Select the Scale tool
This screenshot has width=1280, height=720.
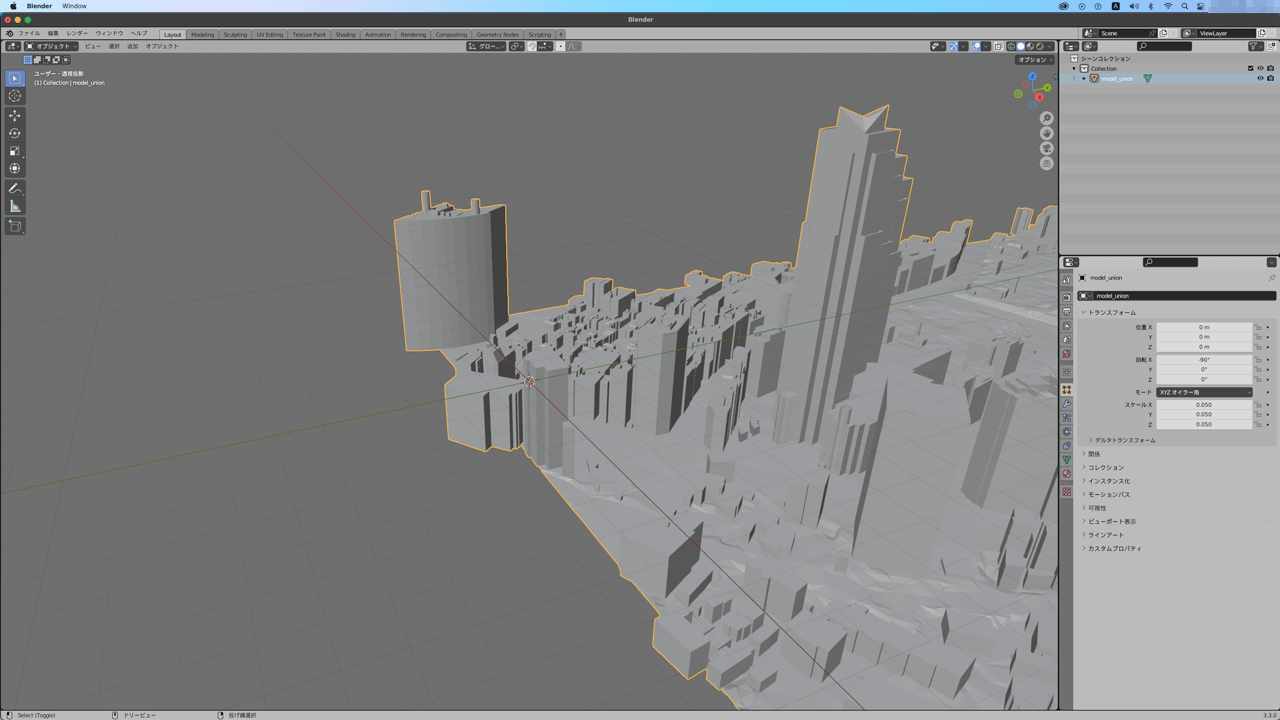(x=14, y=151)
